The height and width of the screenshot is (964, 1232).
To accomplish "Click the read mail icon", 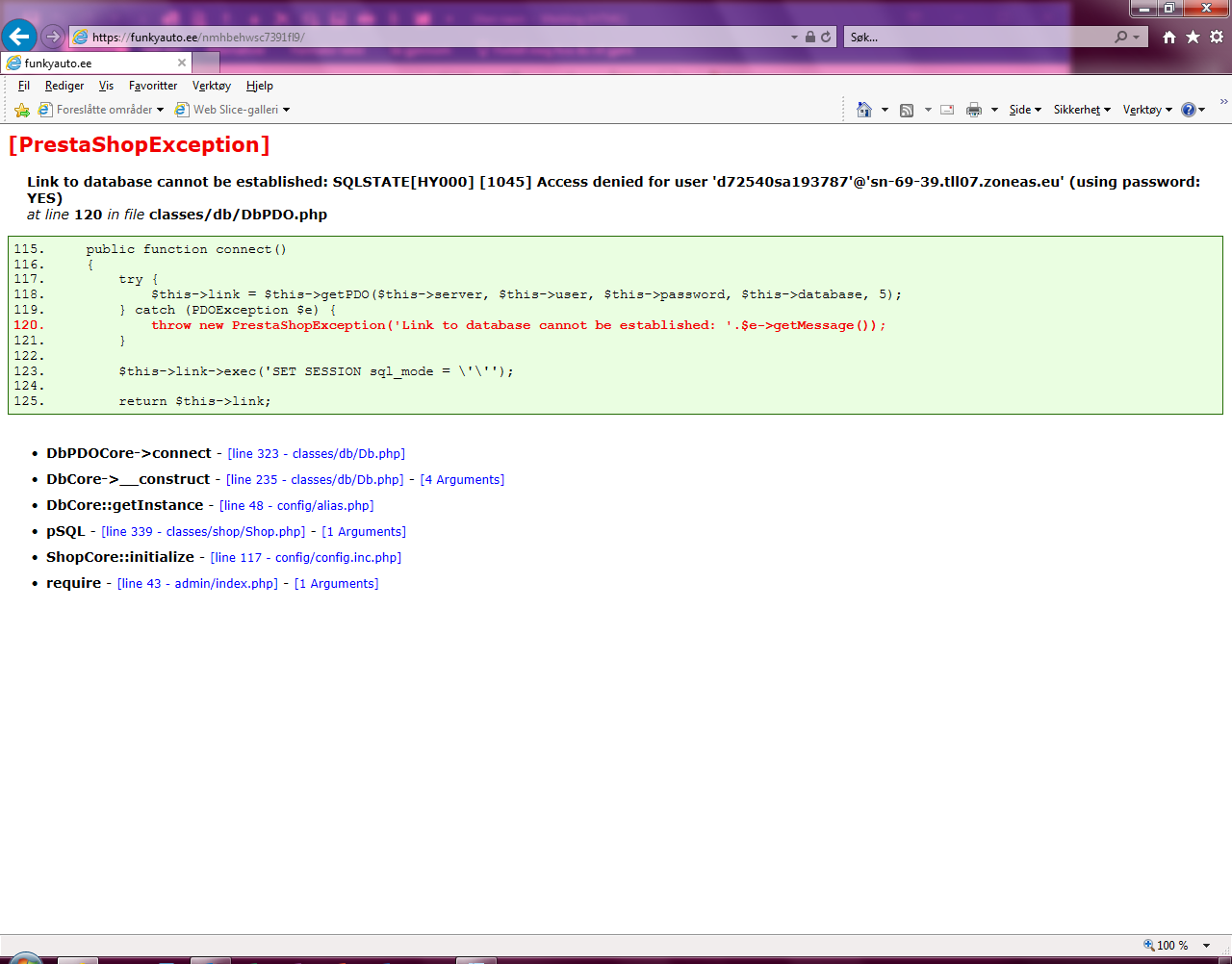I will click(x=947, y=110).
